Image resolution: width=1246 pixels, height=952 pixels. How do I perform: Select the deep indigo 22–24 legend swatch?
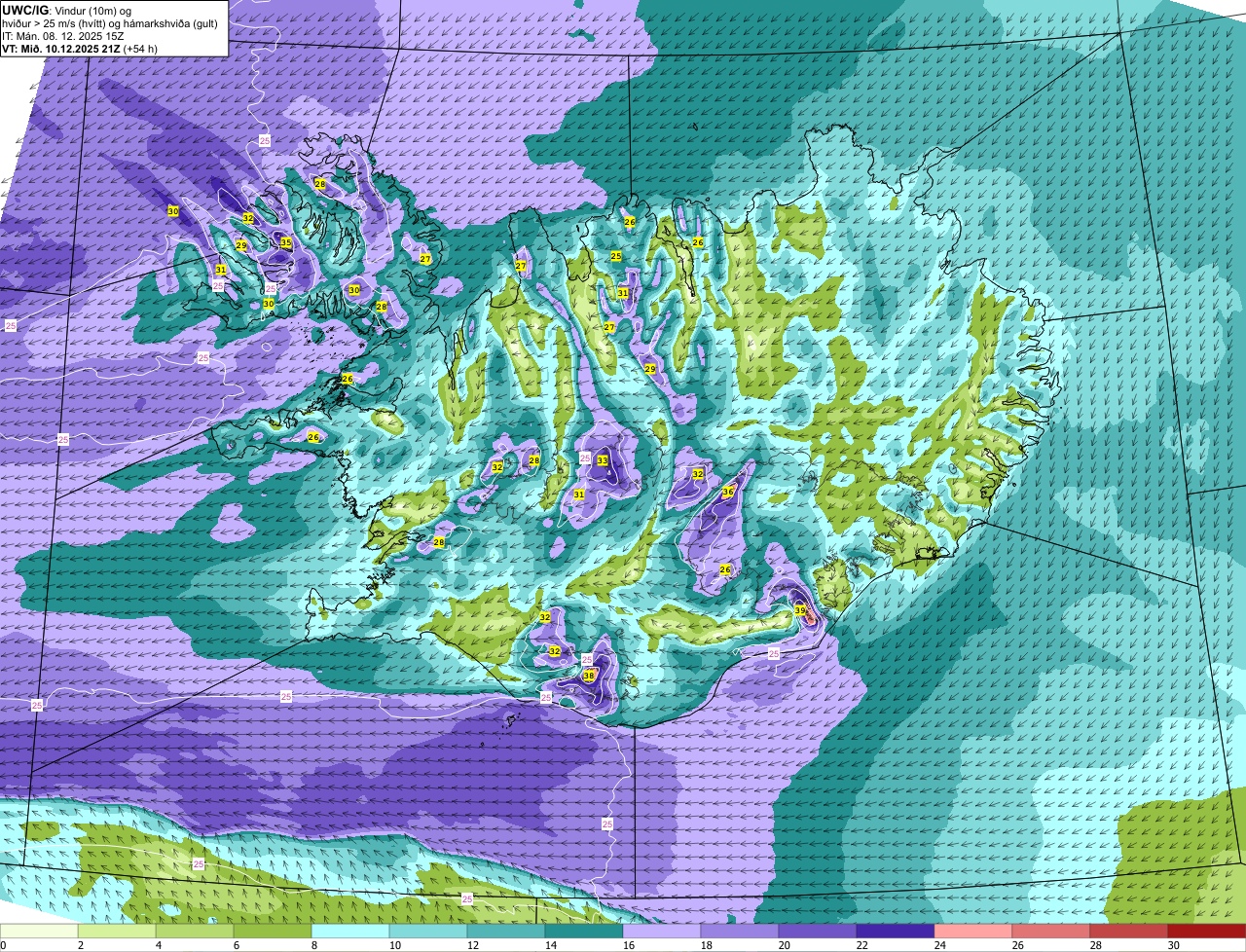point(896,932)
